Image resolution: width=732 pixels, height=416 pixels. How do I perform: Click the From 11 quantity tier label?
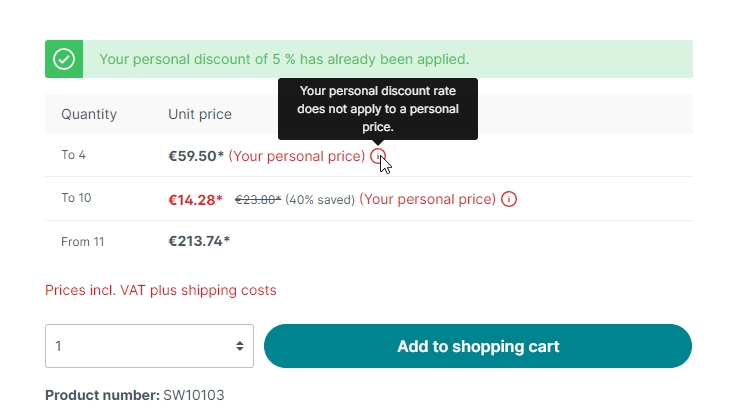[x=83, y=241]
